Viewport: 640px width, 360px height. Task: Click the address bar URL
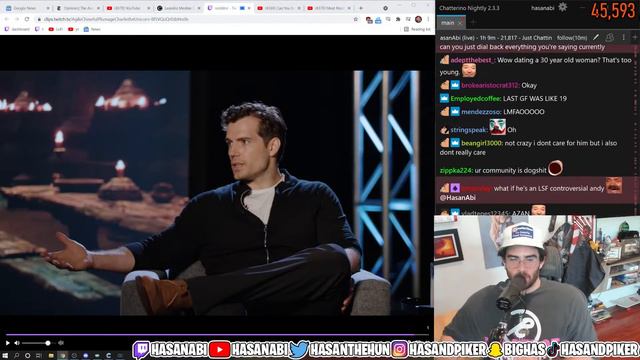(116, 19)
